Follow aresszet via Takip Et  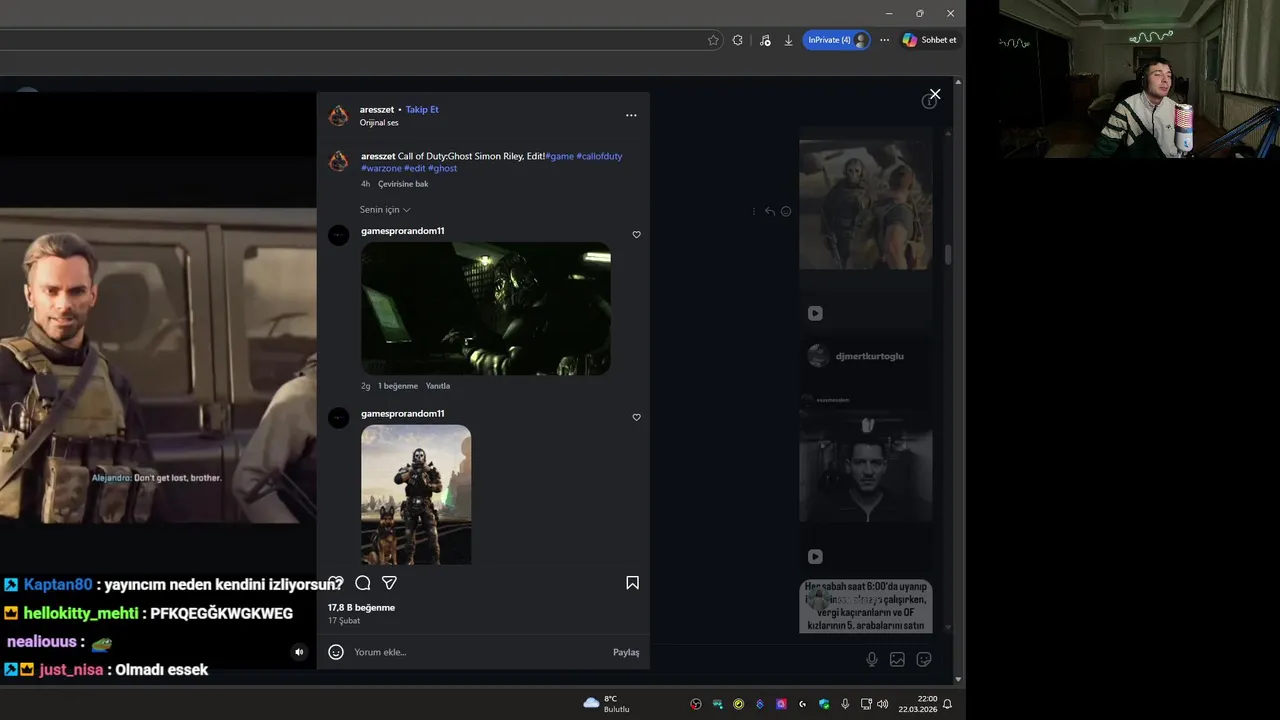click(422, 109)
